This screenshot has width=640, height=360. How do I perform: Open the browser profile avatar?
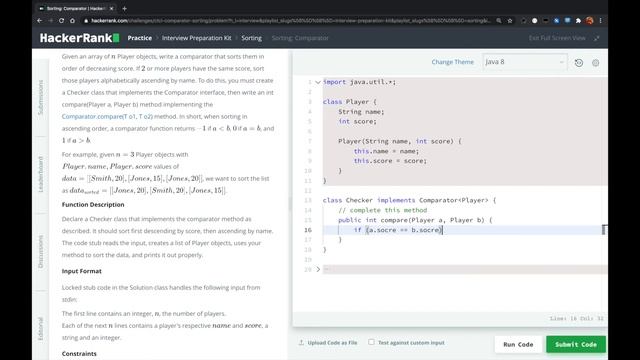[x=589, y=20]
